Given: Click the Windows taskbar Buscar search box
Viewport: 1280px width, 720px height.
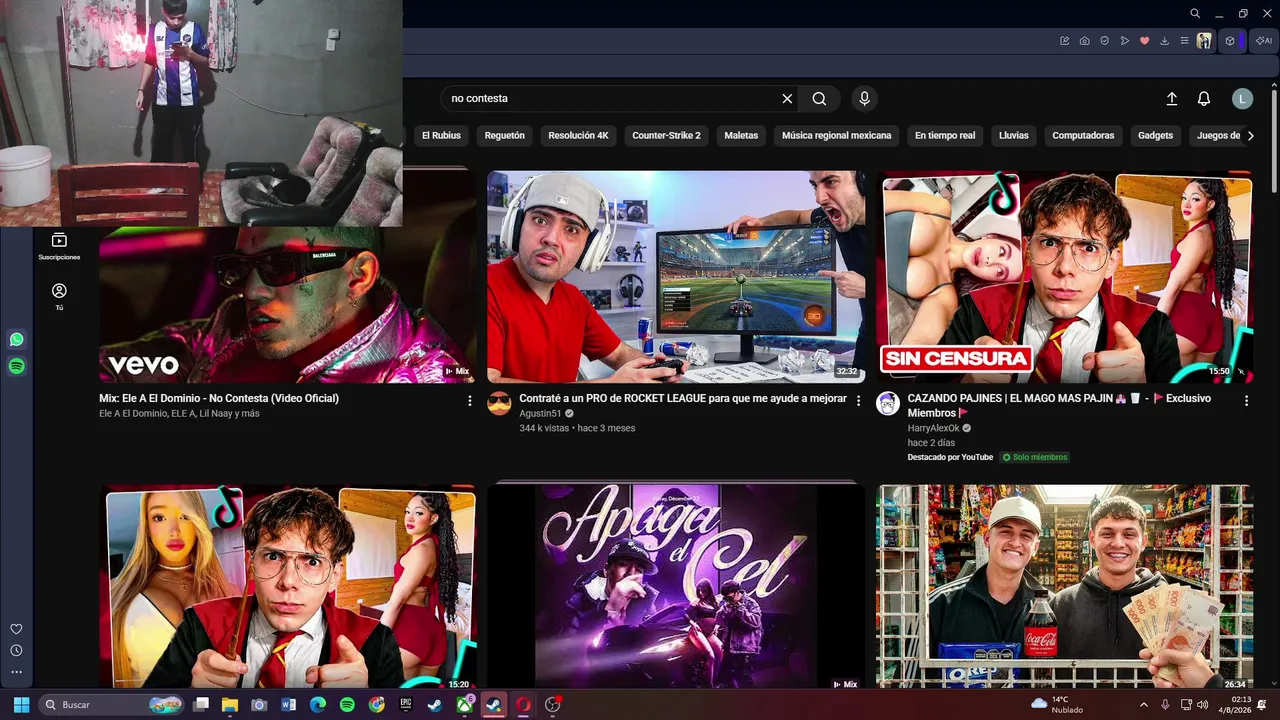Looking at the screenshot, I should (112, 705).
